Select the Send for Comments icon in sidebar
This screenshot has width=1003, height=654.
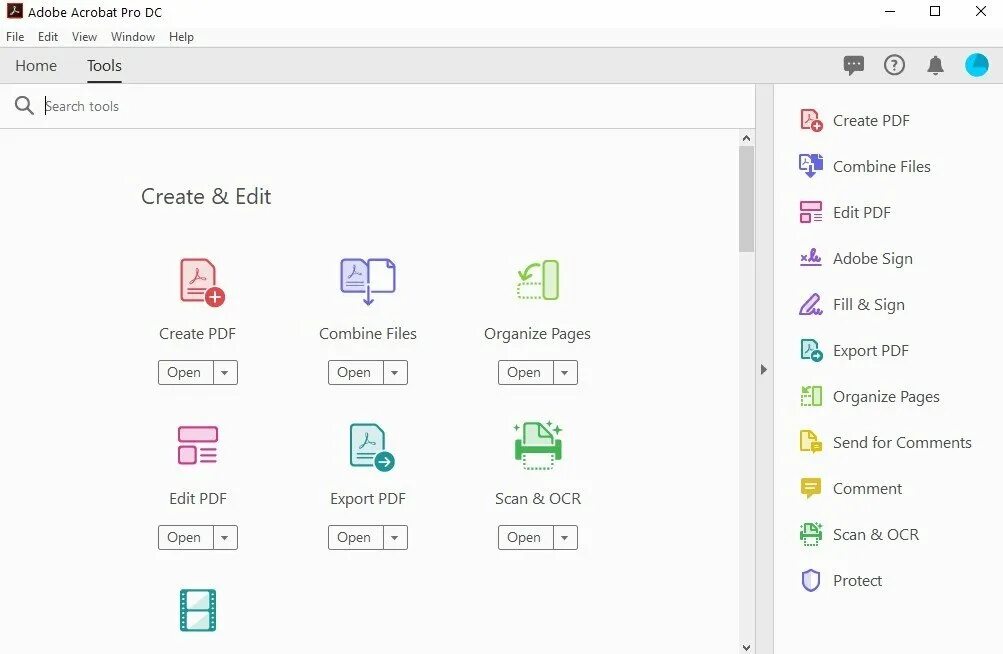(811, 442)
